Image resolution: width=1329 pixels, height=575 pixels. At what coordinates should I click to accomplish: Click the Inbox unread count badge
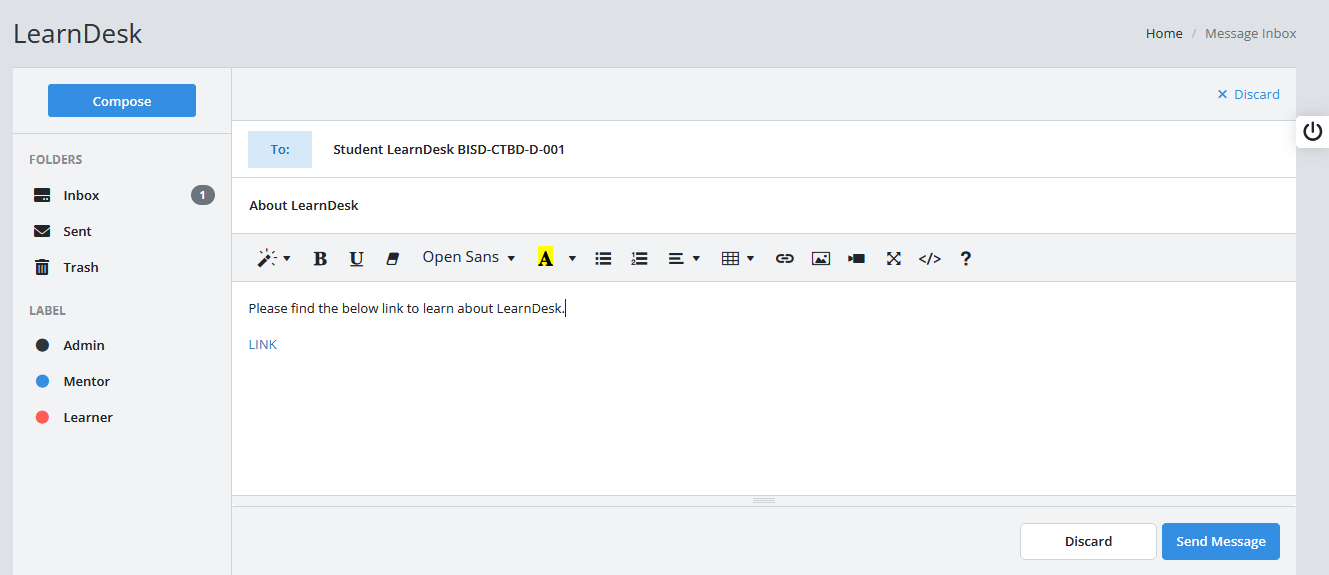click(203, 195)
